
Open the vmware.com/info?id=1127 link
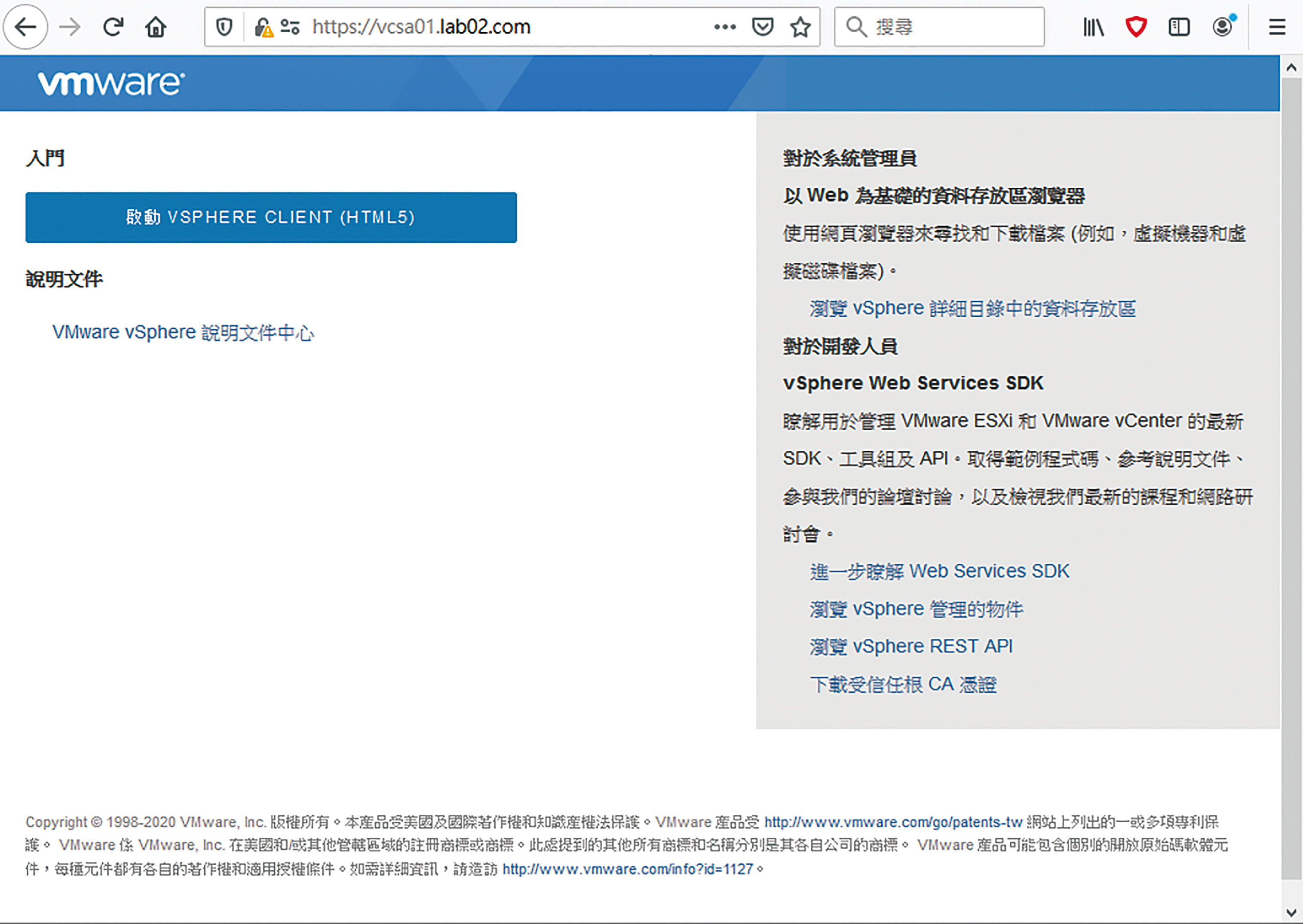[x=628, y=869]
